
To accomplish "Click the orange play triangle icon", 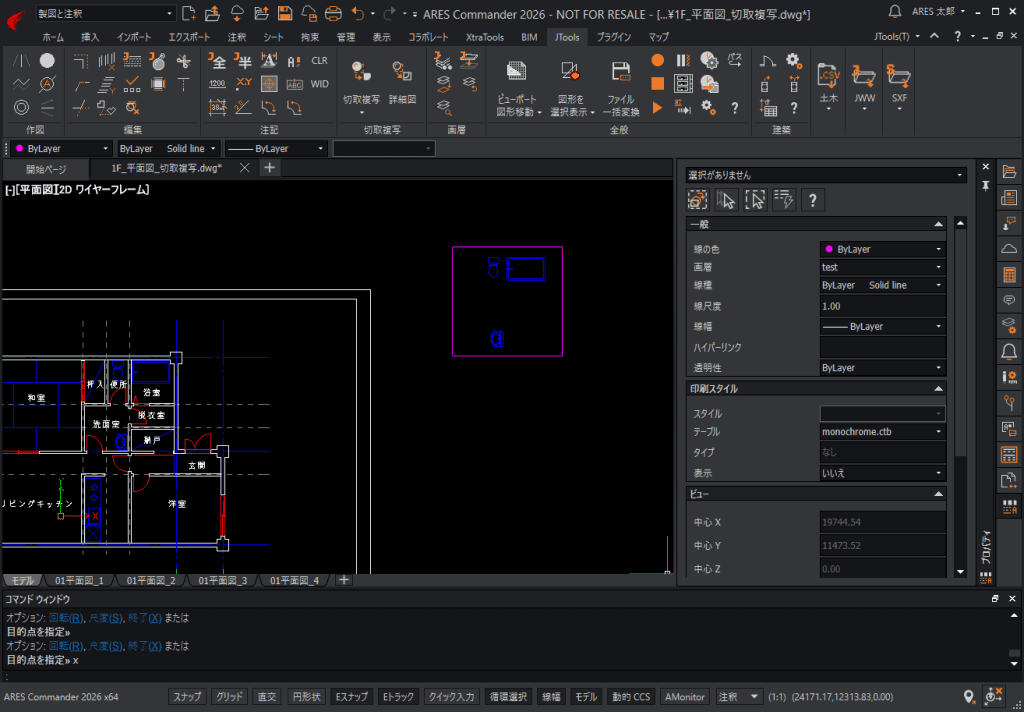I will click(x=658, y=107).
